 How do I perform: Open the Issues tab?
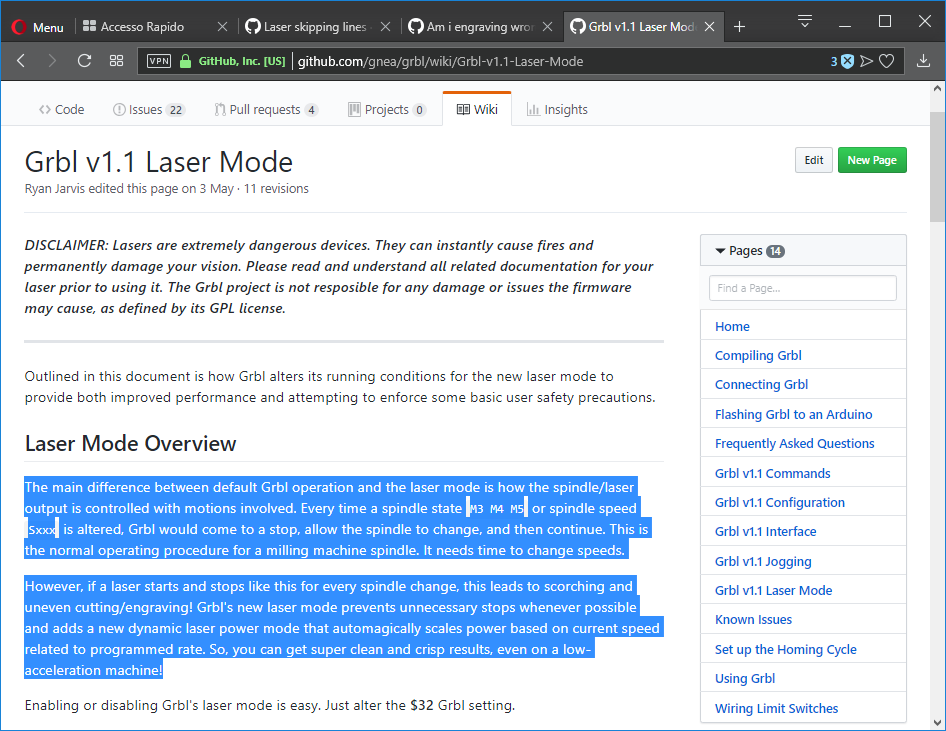coord(148,110)
